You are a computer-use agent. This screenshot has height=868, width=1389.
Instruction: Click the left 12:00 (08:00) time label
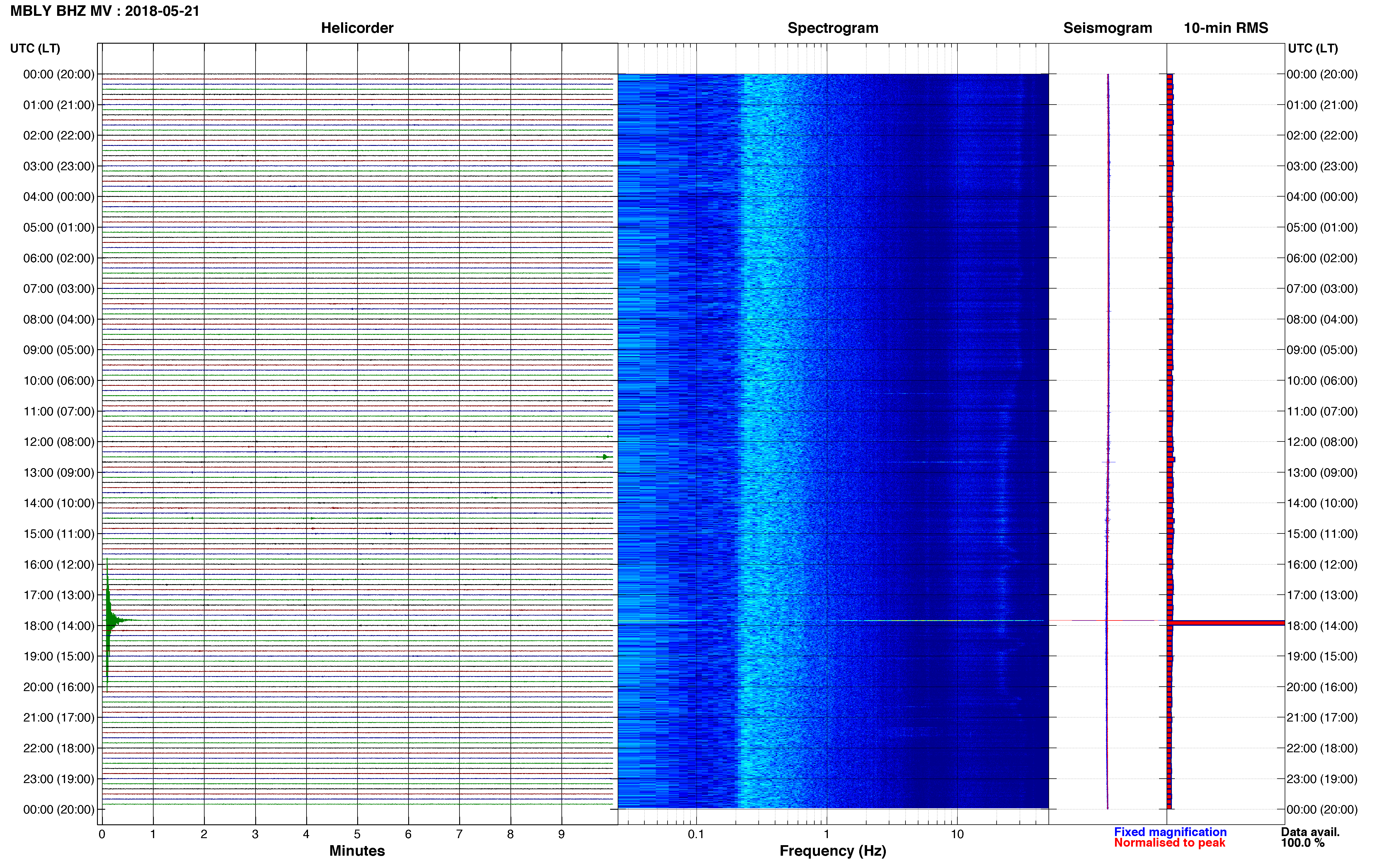tap(59, 442)
